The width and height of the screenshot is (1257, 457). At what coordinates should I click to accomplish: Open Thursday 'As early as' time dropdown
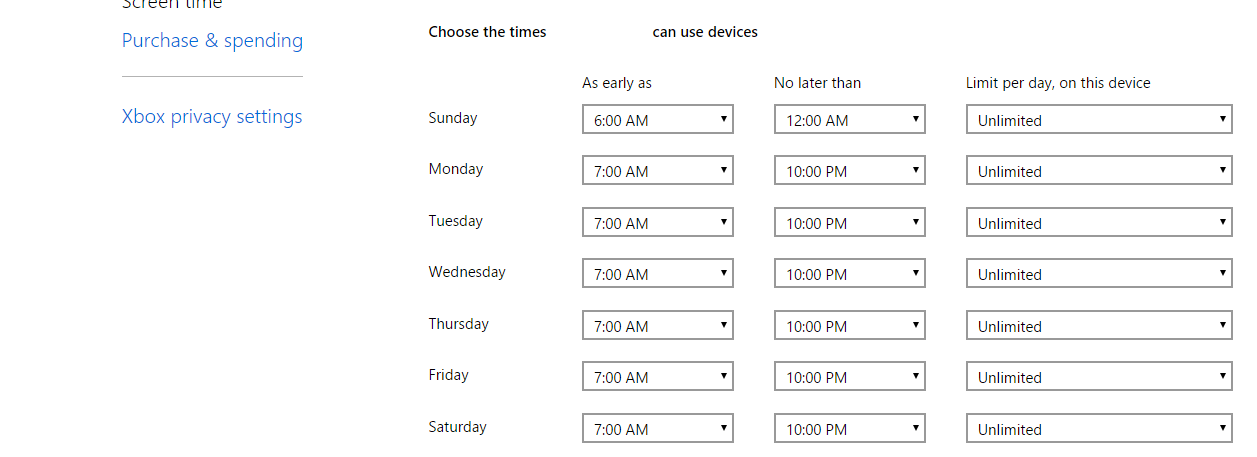tap(658, 325)
